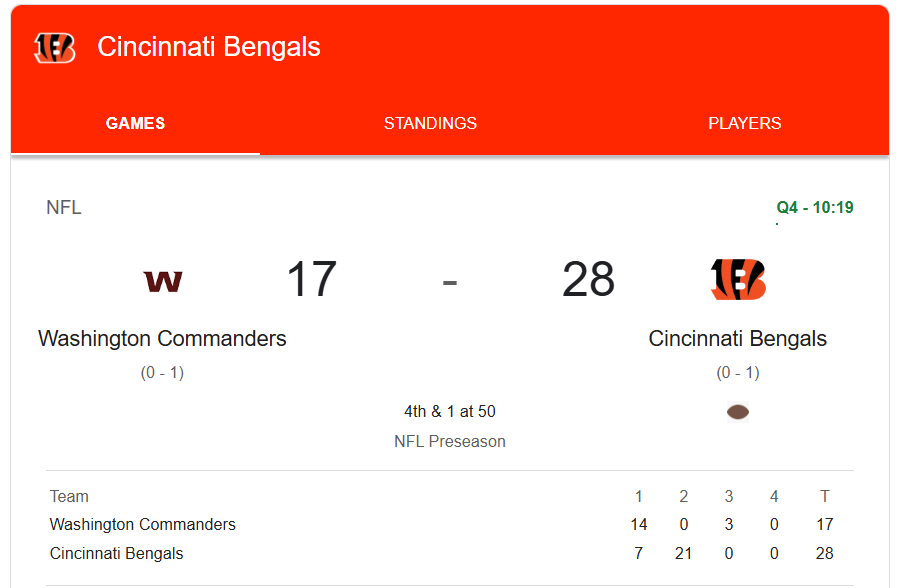This screenshot has height=588, width=898.
Task: Click Cincinnati Bengals row in scoring table
Action: pos(450,554)
